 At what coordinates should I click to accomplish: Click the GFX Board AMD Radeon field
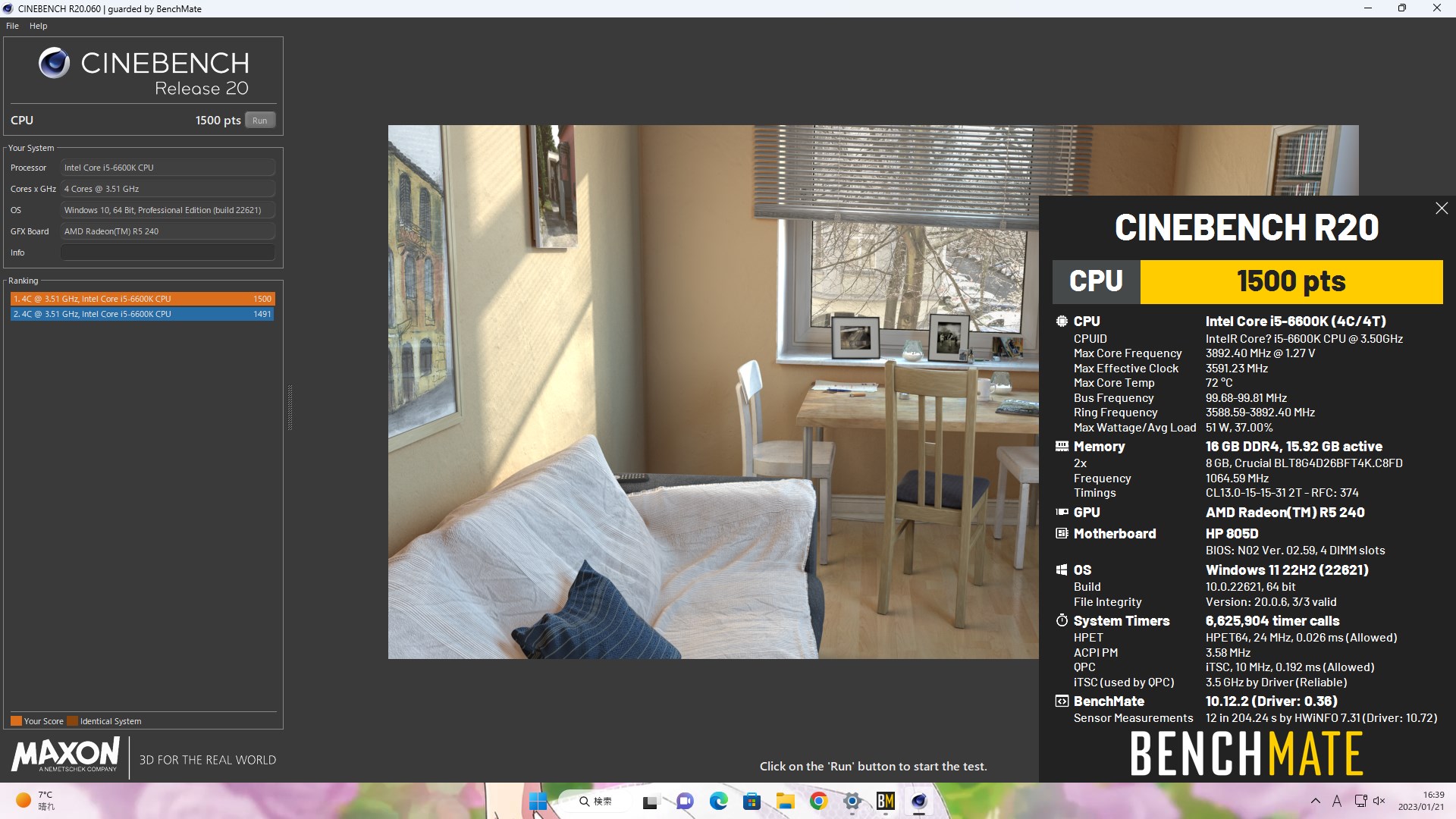pyautogui.click(x=168, y=231)
